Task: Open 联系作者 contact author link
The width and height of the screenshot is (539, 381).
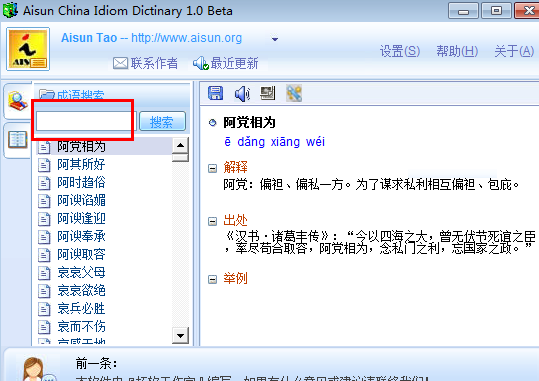Action: 154,63
